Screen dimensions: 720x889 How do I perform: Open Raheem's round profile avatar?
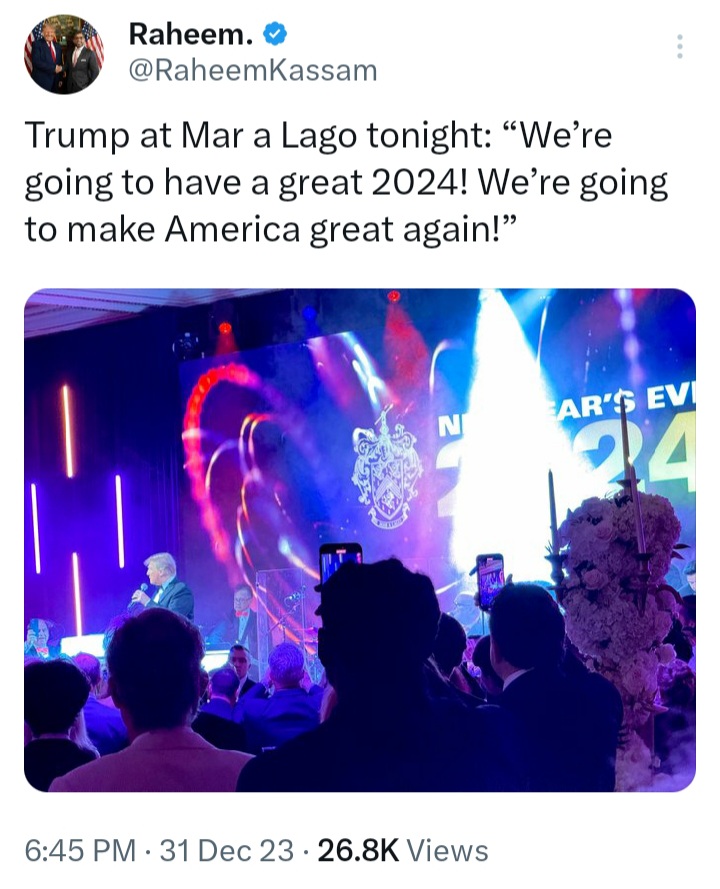pyautogui.click(x=63, y=54)
